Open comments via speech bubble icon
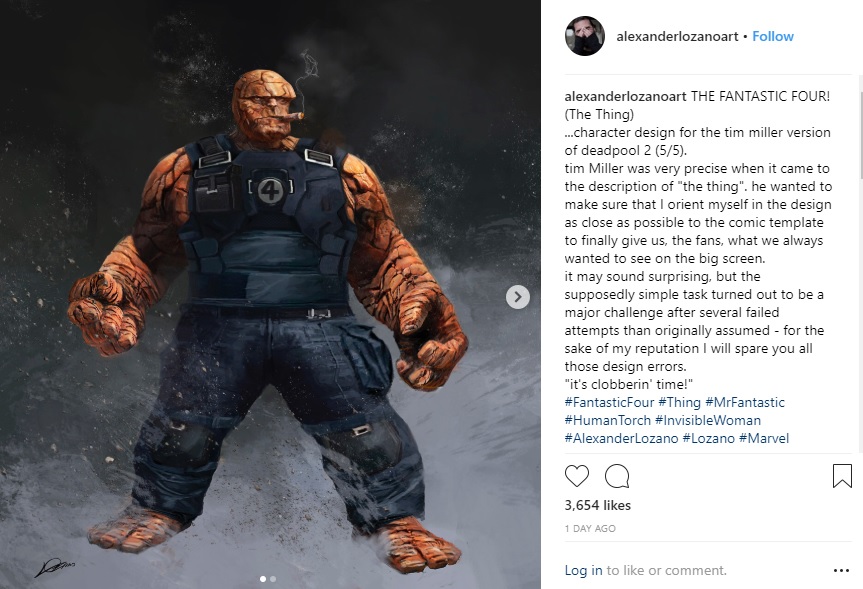Viewport: 863px width, 589px height. tap(617, 476)
